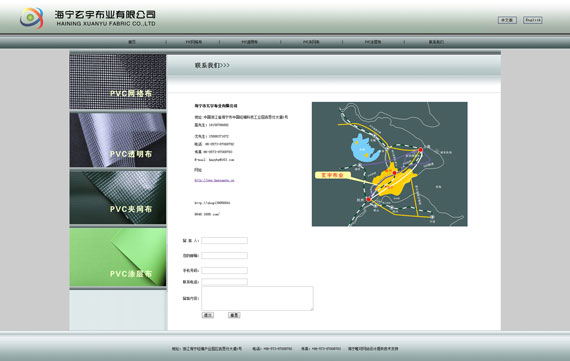Click the Haining Xuanyu Fabric company logo
The image size is (570, 361).
coord(32,18)
